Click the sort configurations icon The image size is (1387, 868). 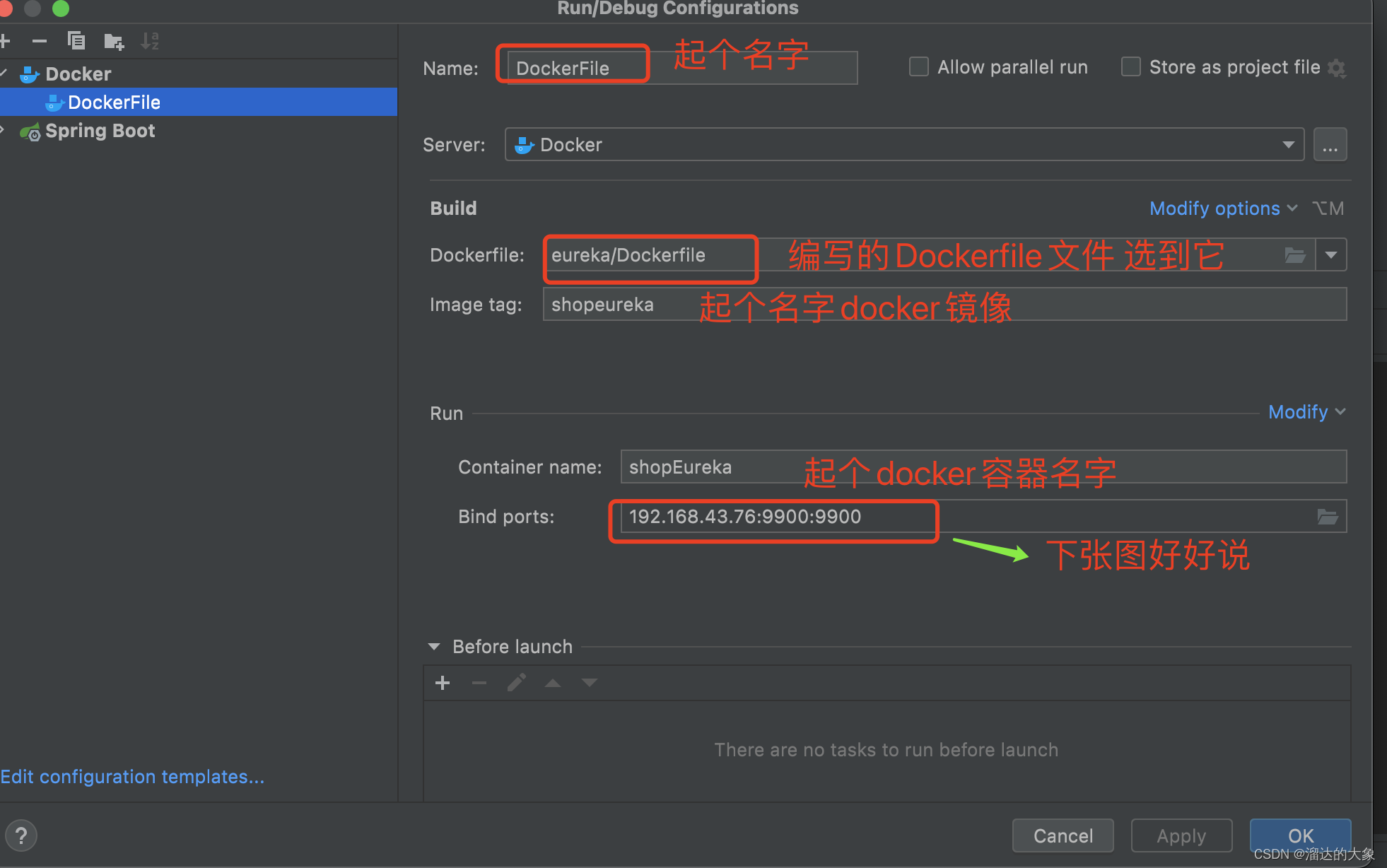point(150,40)
